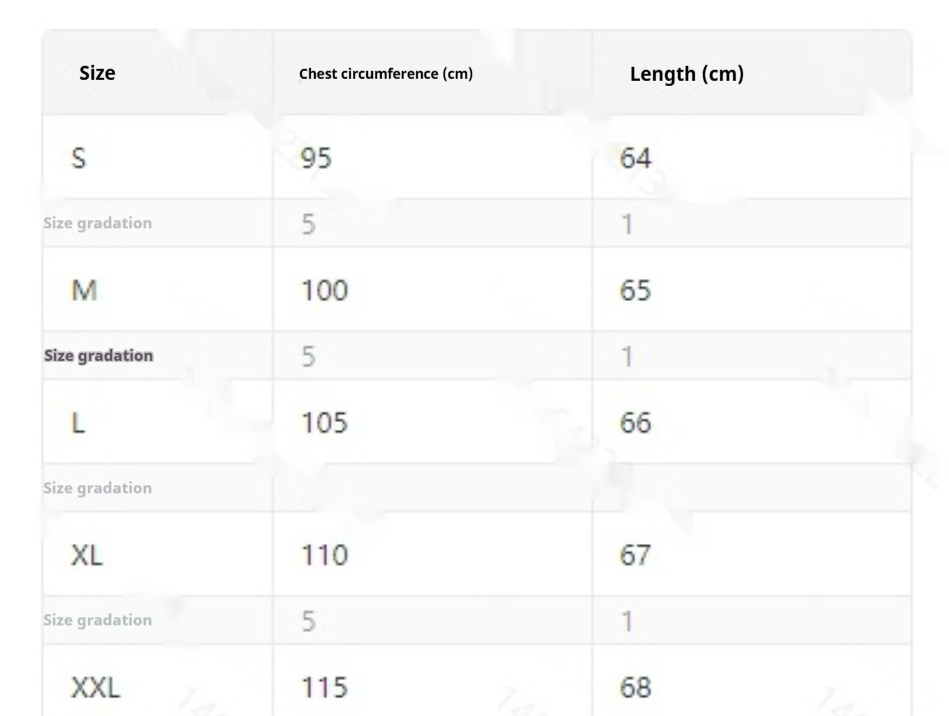The height and width of the screenshot is (716, 949).
Task: Click the Size column header
Action: pyautogui.click(x=97, y=73)
